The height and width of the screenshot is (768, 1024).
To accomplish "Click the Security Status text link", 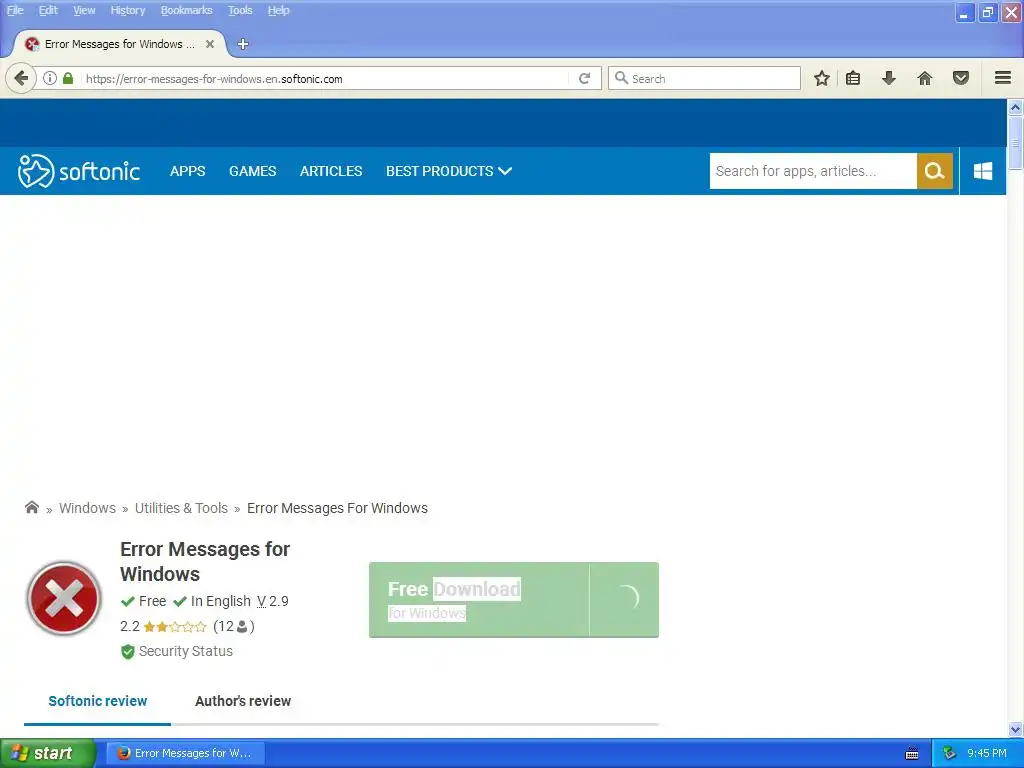I will point(185,651).
